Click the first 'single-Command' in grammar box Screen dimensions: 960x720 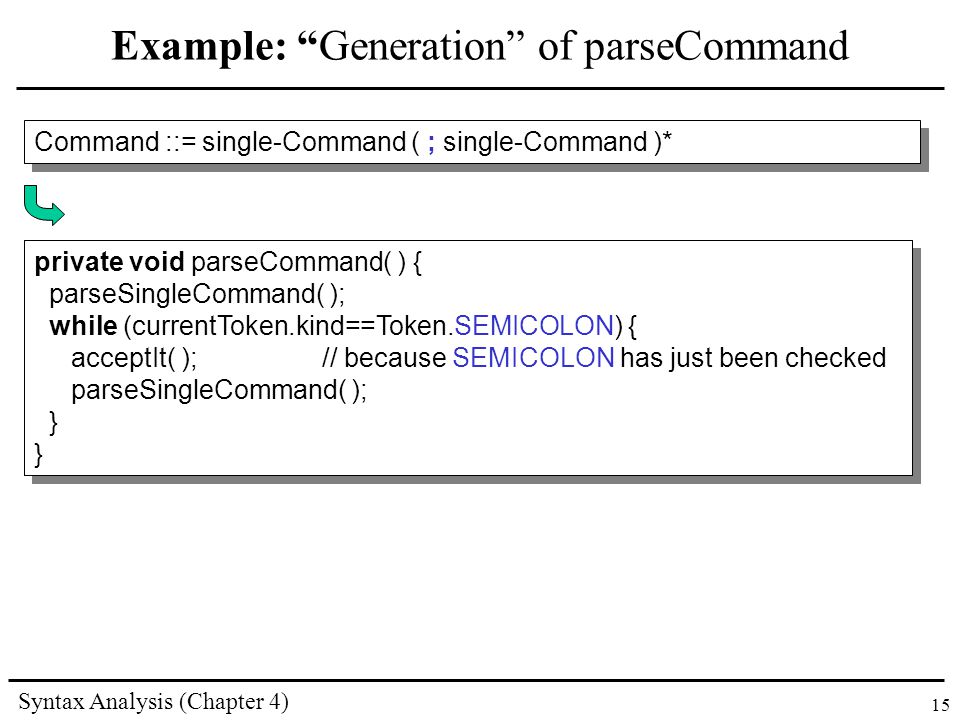click(304, 142)
